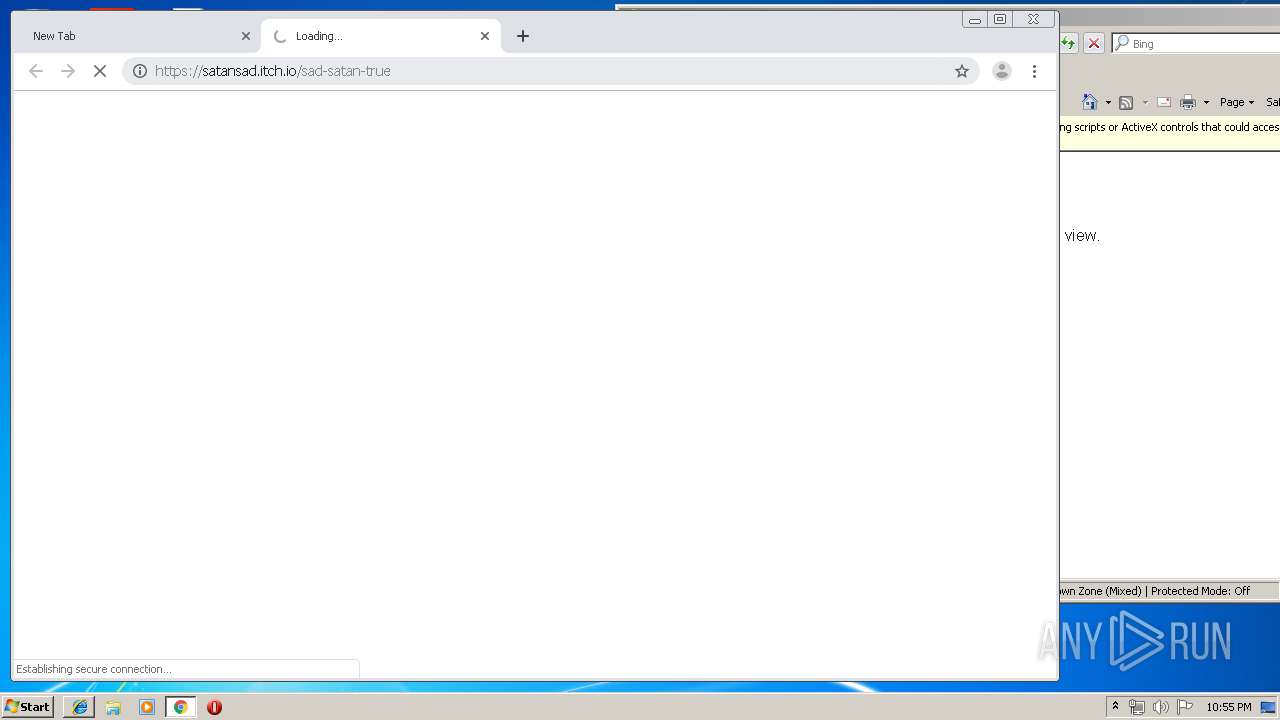Click the 10:55 PM taskbar clock

[1229, 707]
